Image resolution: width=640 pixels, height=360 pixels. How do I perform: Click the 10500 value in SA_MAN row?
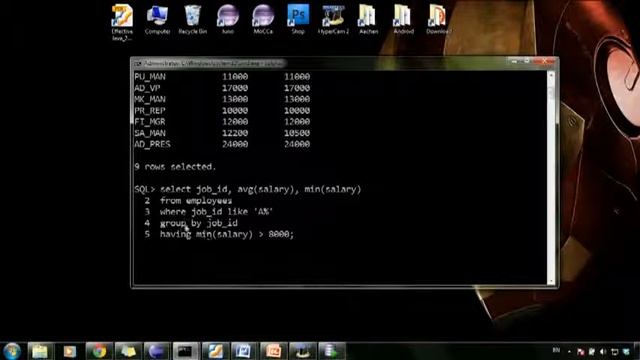(x=297, y=133)
